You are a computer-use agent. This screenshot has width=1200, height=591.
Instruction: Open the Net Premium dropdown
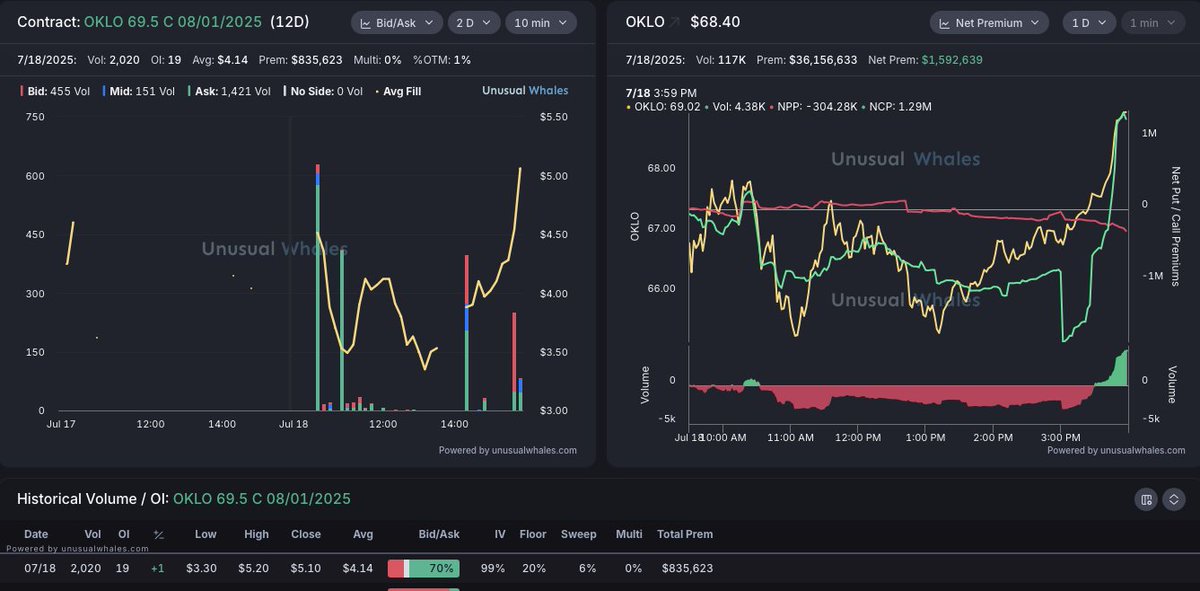tap(989, 22)
